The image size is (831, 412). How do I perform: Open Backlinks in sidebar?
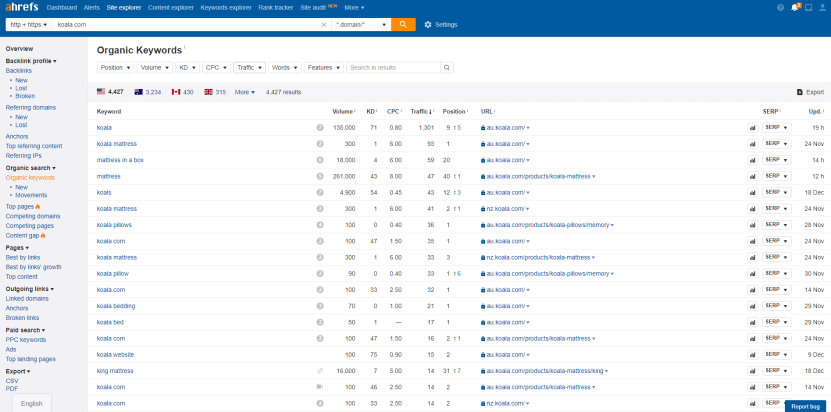pyautogui.click(x=19, y=71)
